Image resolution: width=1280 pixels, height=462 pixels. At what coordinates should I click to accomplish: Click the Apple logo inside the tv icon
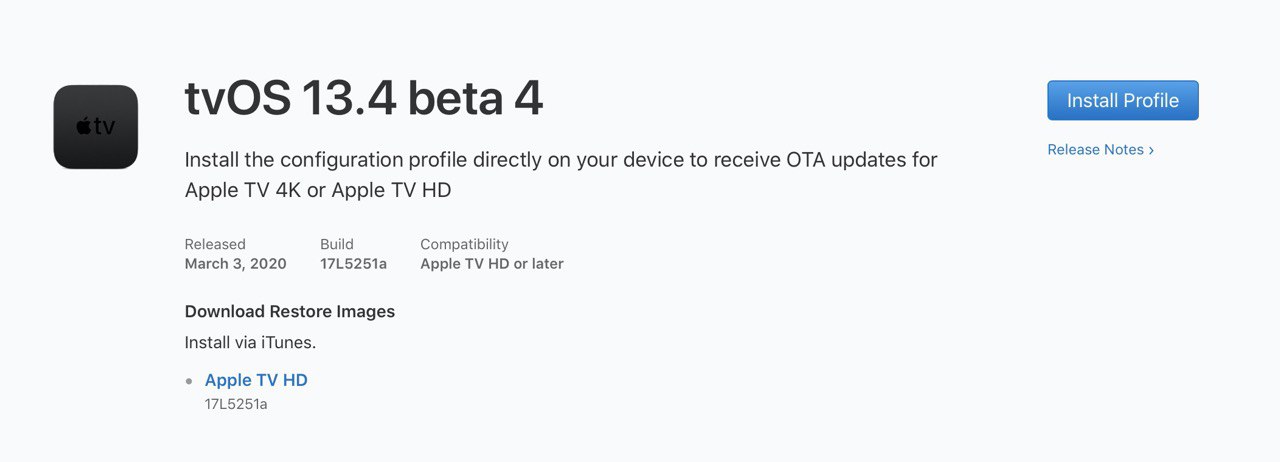pyautogui.click(x=84, y=126)
